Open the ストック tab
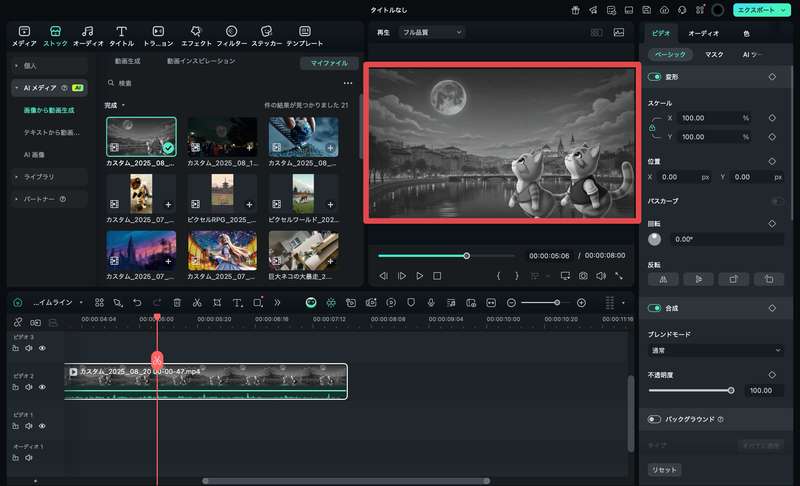This screenshot has height=486, width=800. [55, 36]
